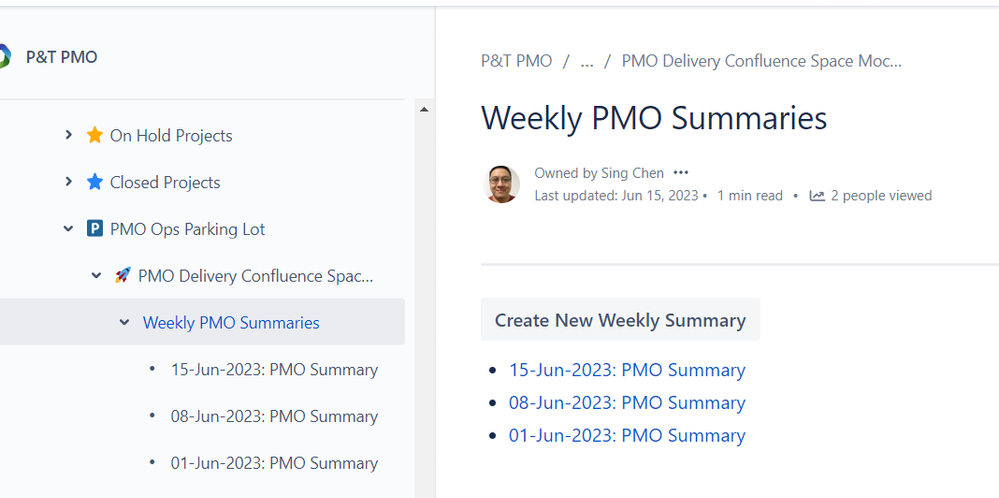Collapse the PMO Ops Parking Lot node
The image size is (999, 498).
[68, 229]
